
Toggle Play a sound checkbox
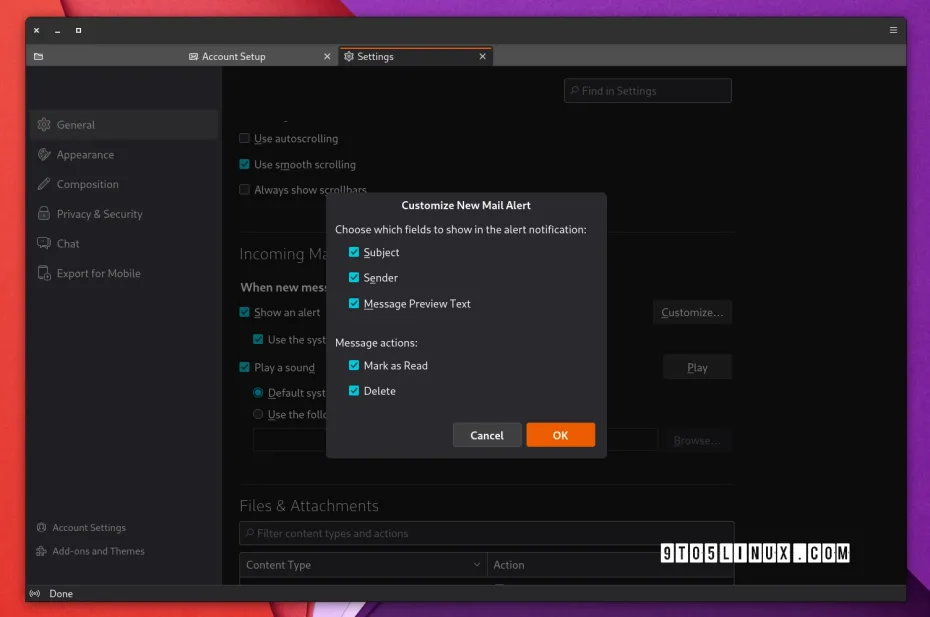(244, 367)
